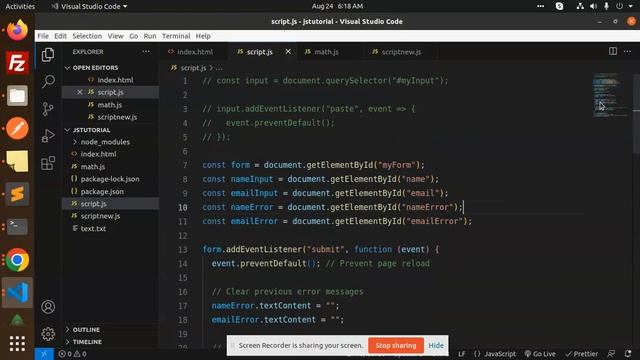Launch FileZilla from the dock
Viewport: 640px width, 360px height.
(17, 63)
